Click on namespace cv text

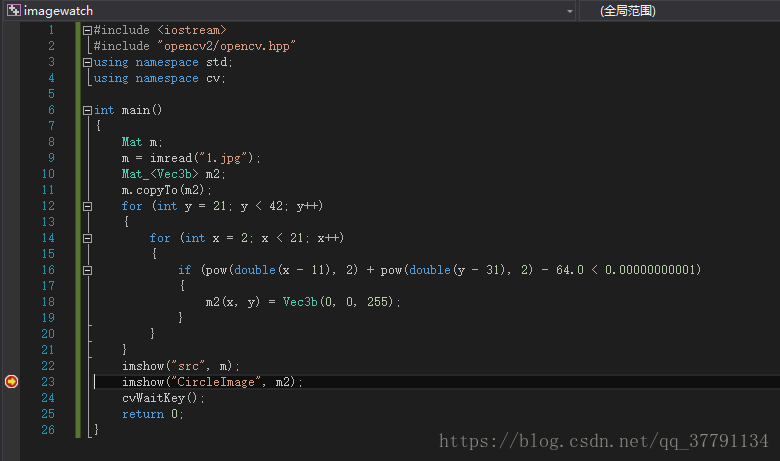click(x=178, y=78)
